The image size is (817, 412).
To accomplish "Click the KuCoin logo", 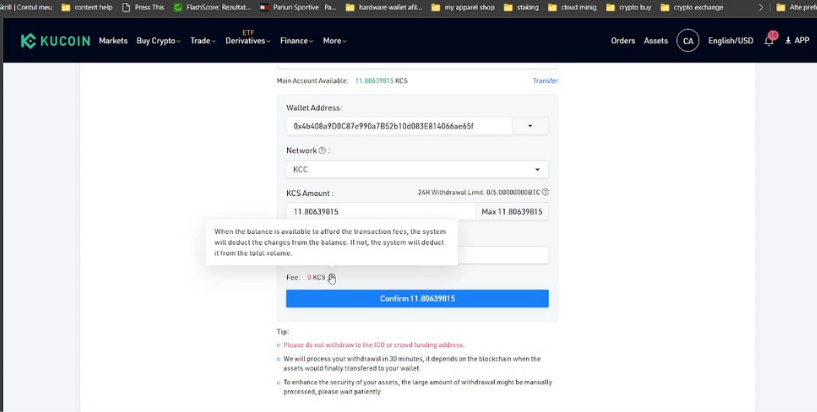I will [55, 41].
